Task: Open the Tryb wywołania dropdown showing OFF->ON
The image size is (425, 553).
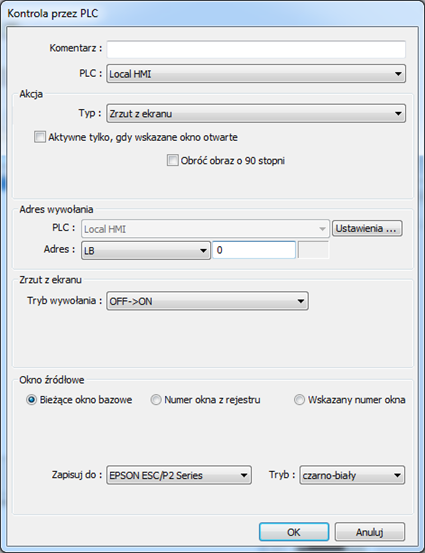Action: [x=207, y=301]
